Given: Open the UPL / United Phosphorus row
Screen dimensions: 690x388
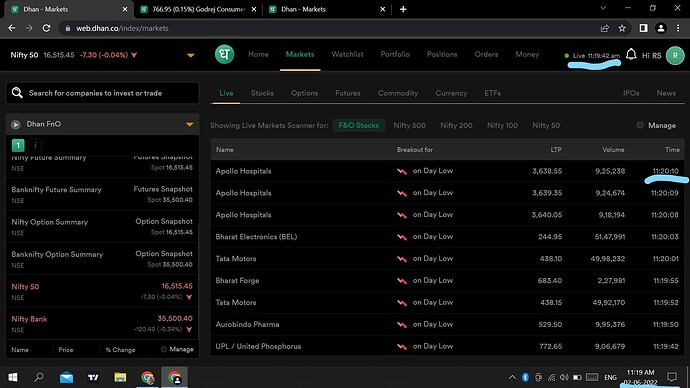Looking at the screenshot, I should 448,346.
